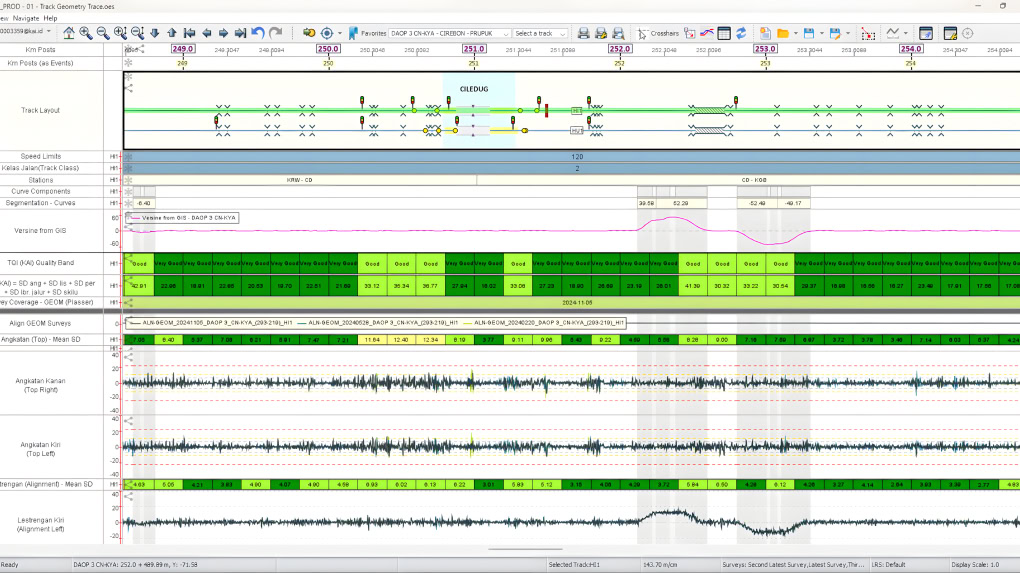
Task: Open the Help menu
Action: pyautogui.click(x=50, y=18)
